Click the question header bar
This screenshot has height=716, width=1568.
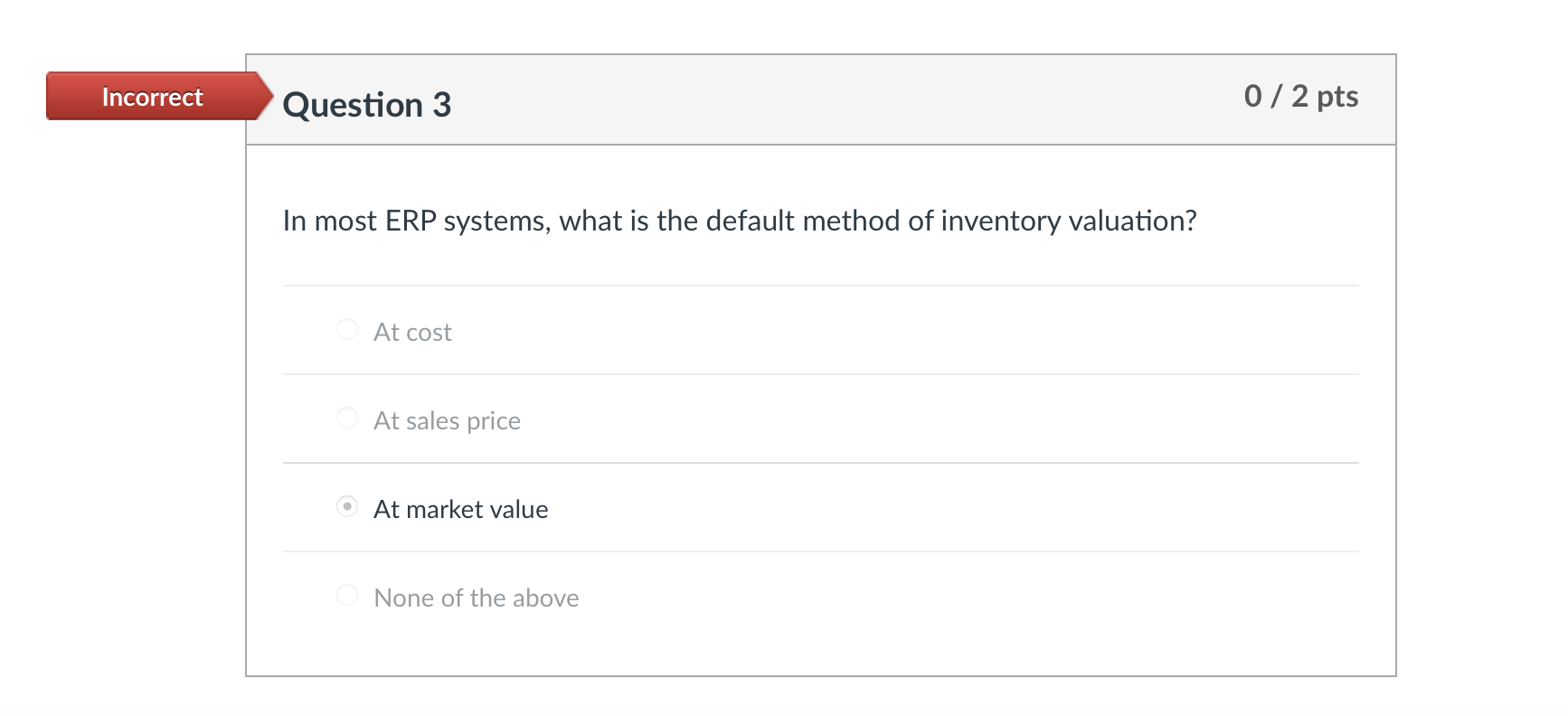[x=814, y=99]
